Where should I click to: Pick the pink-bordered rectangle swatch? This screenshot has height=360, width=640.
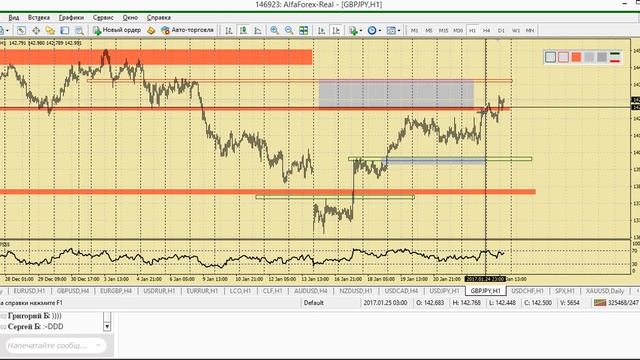(x=563, y=57)
